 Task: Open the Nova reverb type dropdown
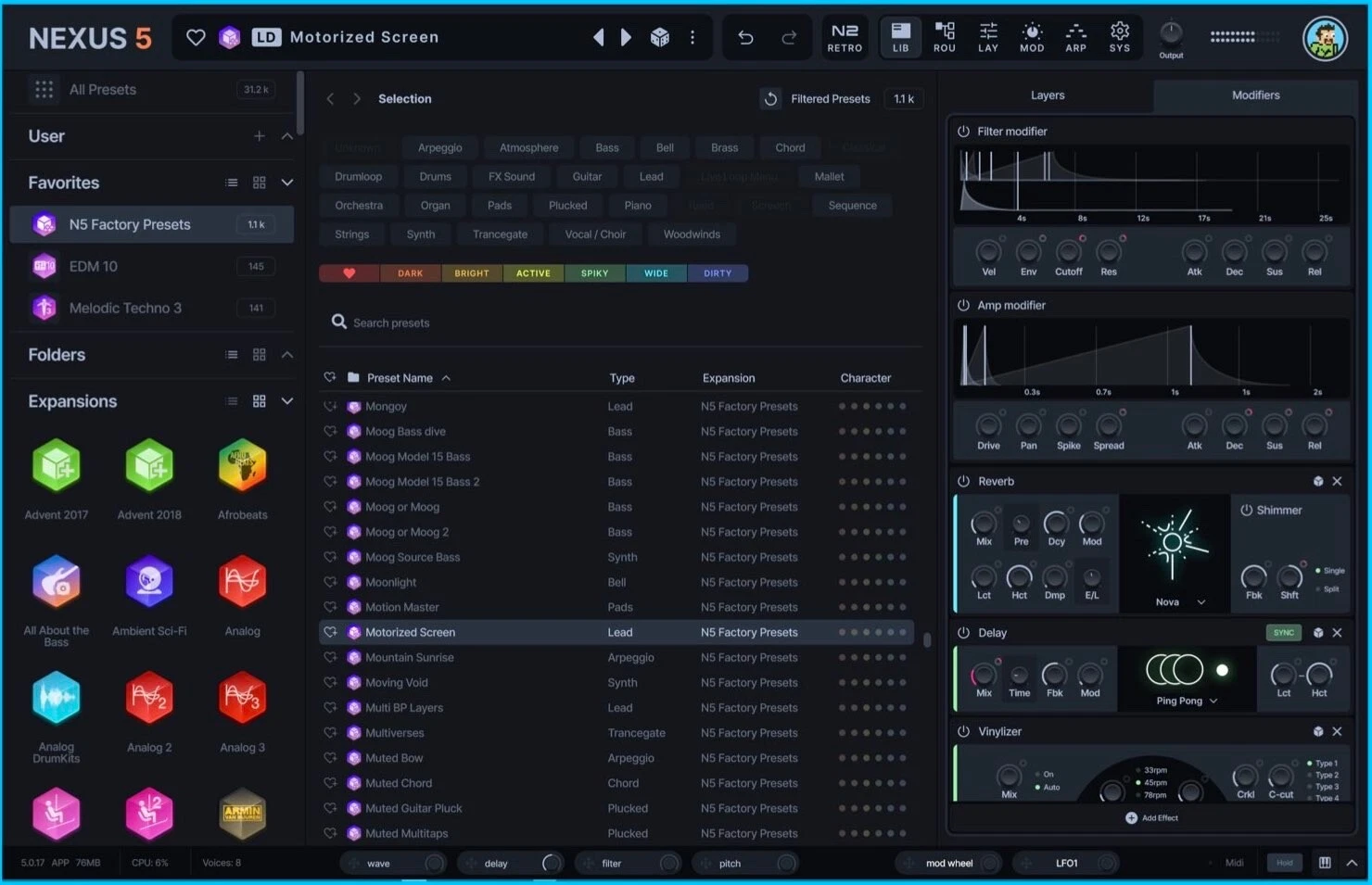click(1180, 602)
